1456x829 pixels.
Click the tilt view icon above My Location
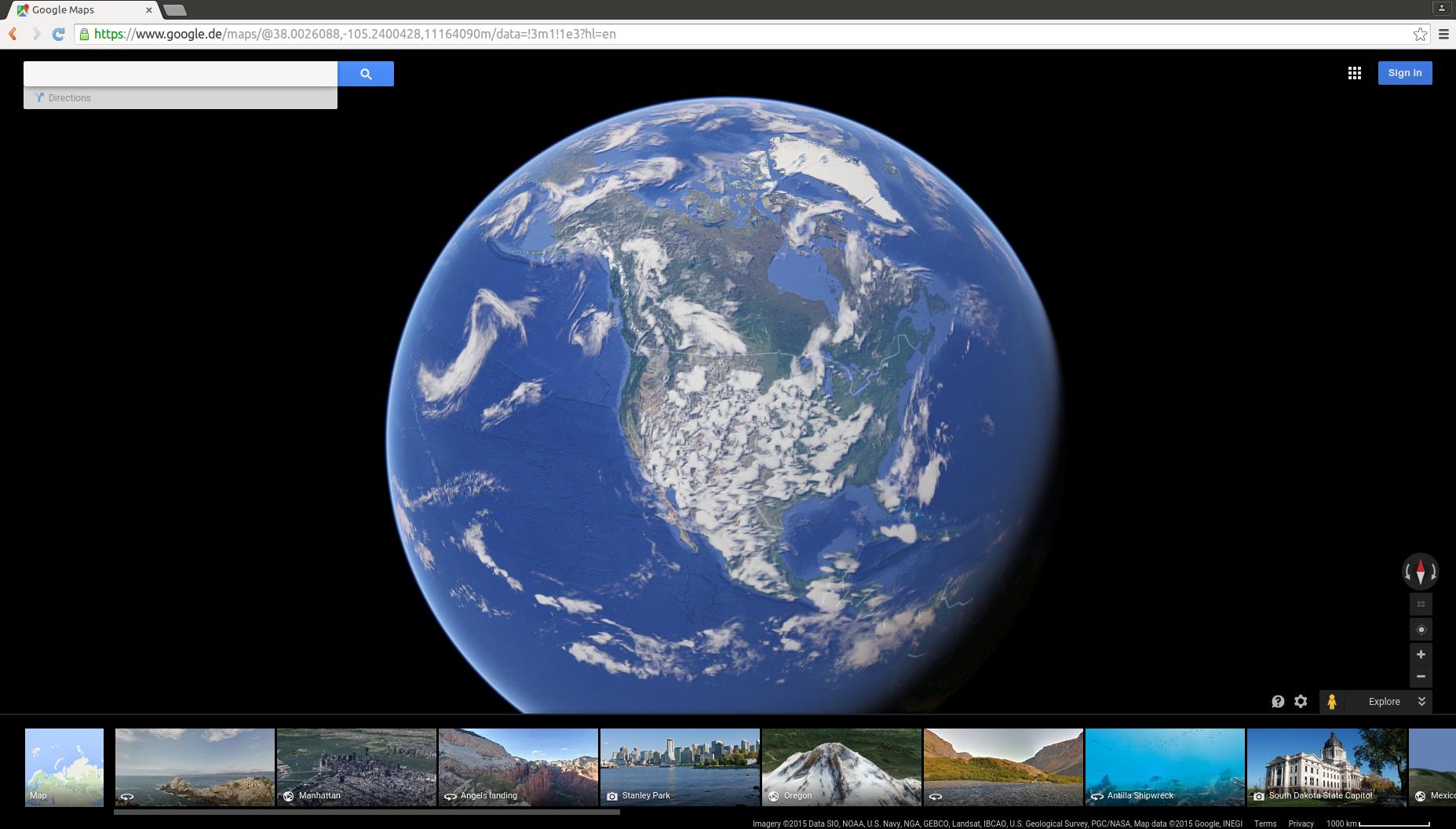tap(1420, 604)
